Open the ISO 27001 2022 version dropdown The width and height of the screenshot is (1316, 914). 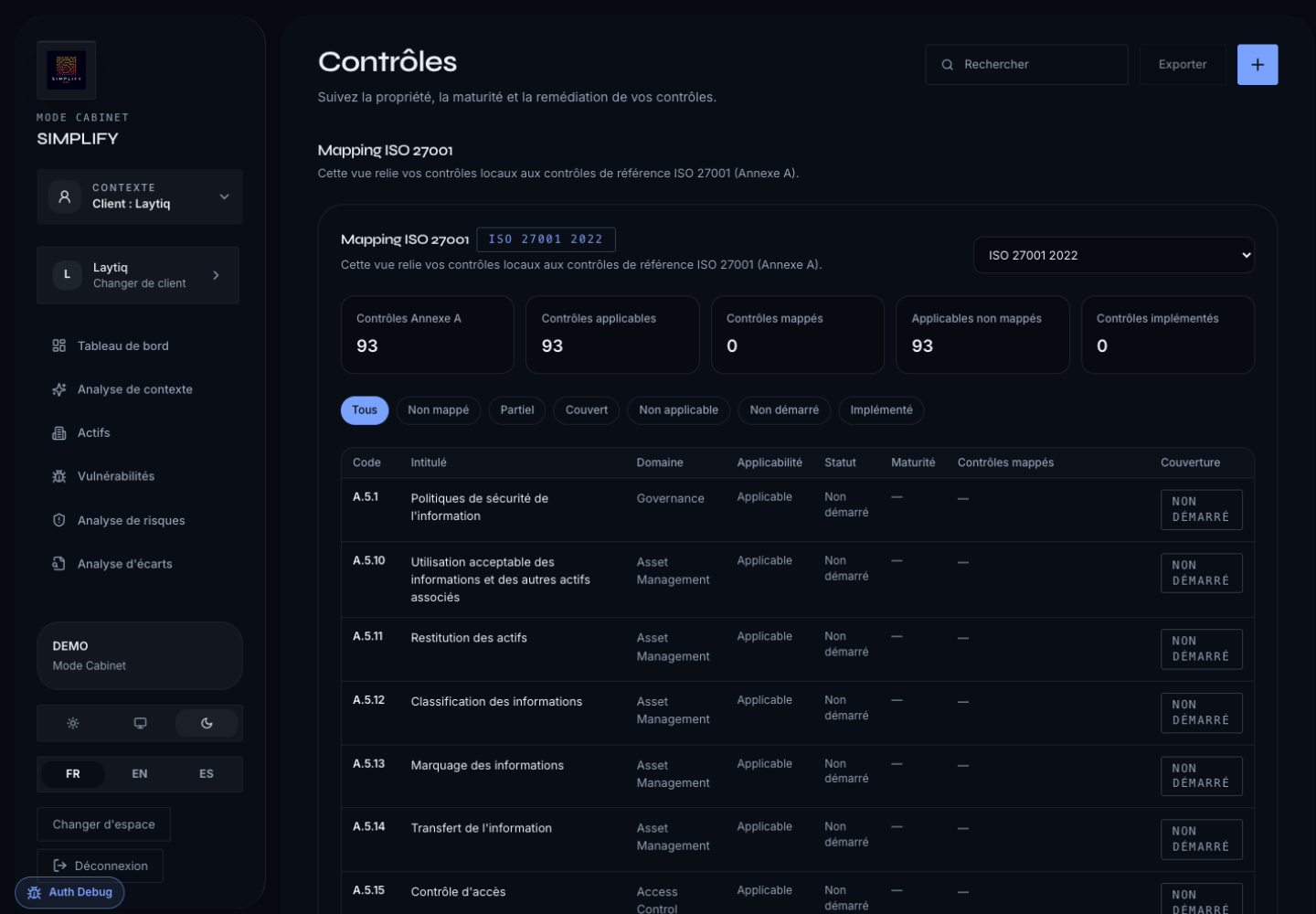coord(1113,255)
